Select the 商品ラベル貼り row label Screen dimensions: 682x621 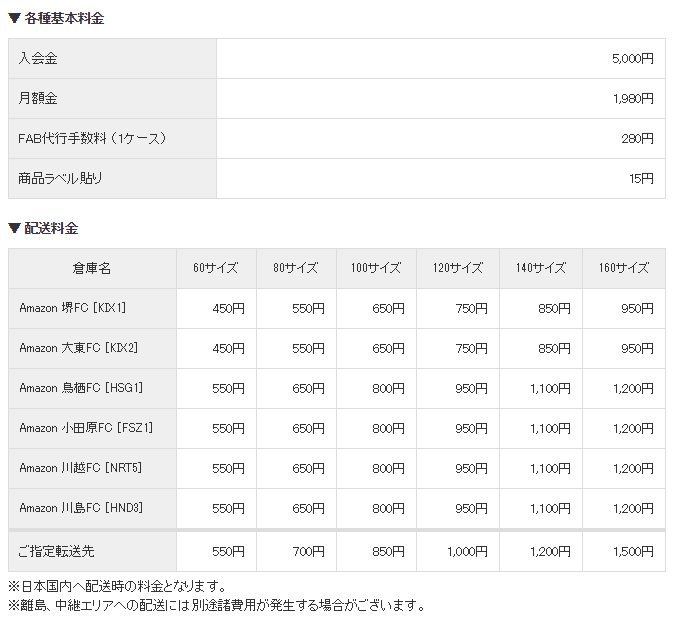[x=60, y=179]
